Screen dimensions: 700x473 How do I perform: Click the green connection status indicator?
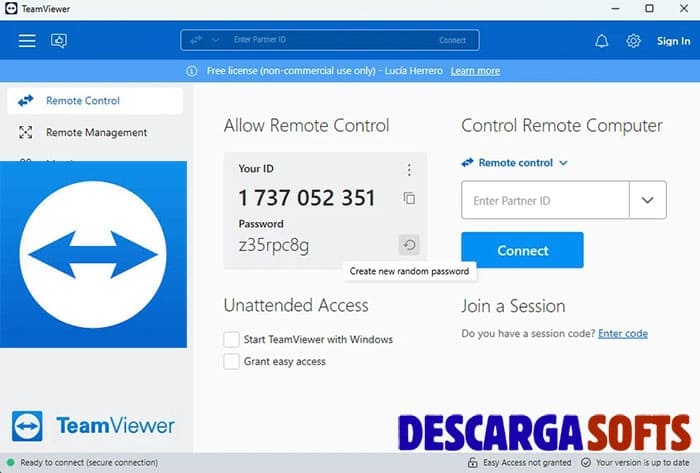11,462
